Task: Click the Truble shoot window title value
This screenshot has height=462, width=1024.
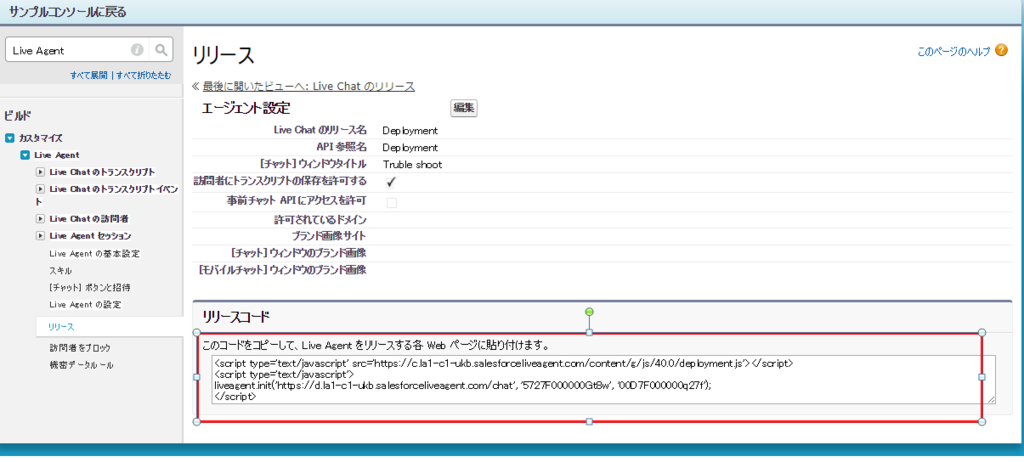Action: click(x=412, y=165)
